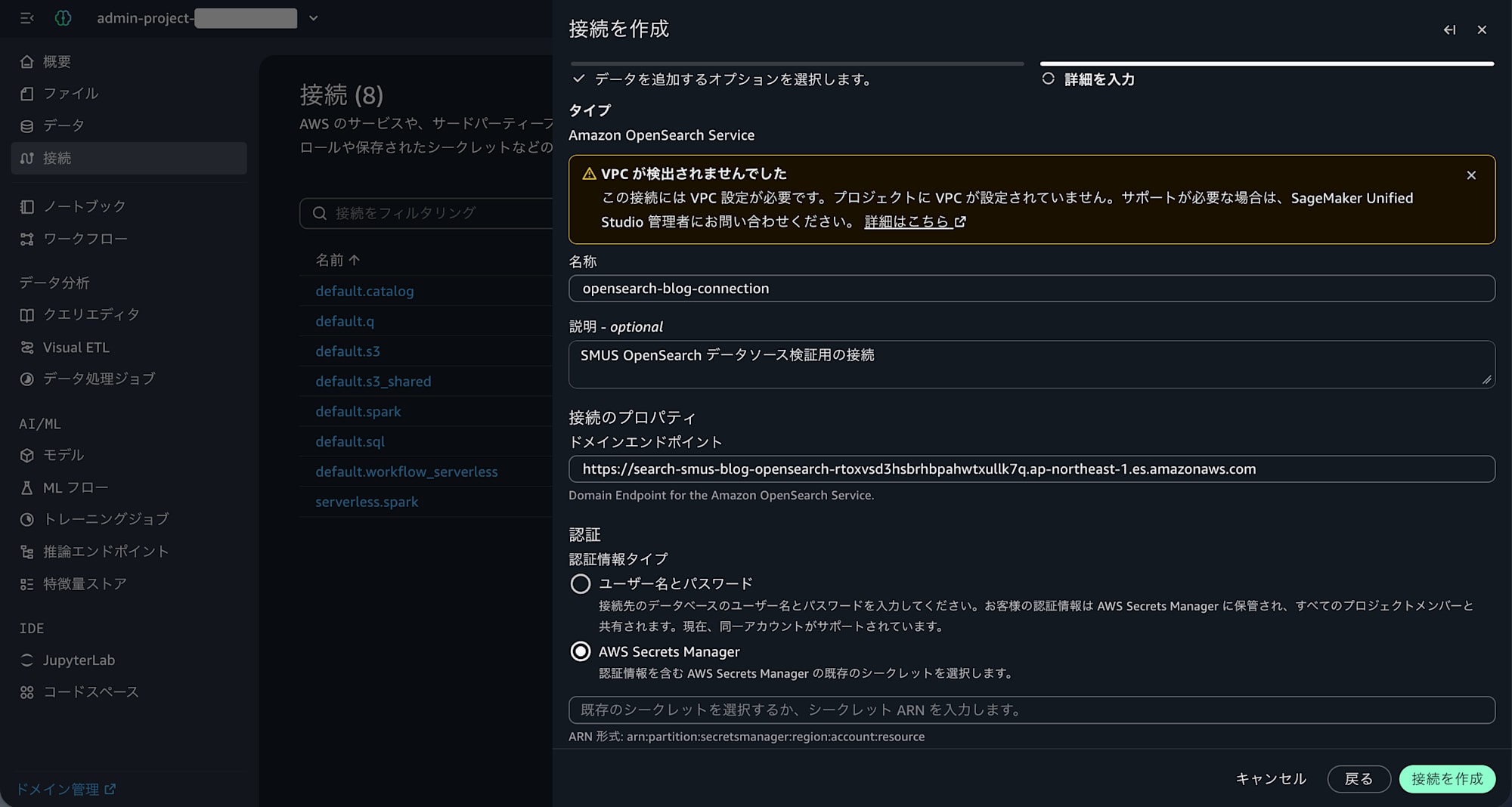This screenshot has width=1512, height=807.
Task: Select the AWS Secrets Manager radio option
Action: [x=581, y=651]
